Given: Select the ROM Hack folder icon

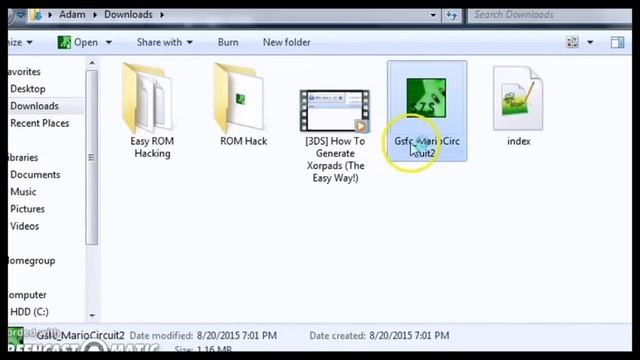Looking at the screenshot, I should coord(240,98).
